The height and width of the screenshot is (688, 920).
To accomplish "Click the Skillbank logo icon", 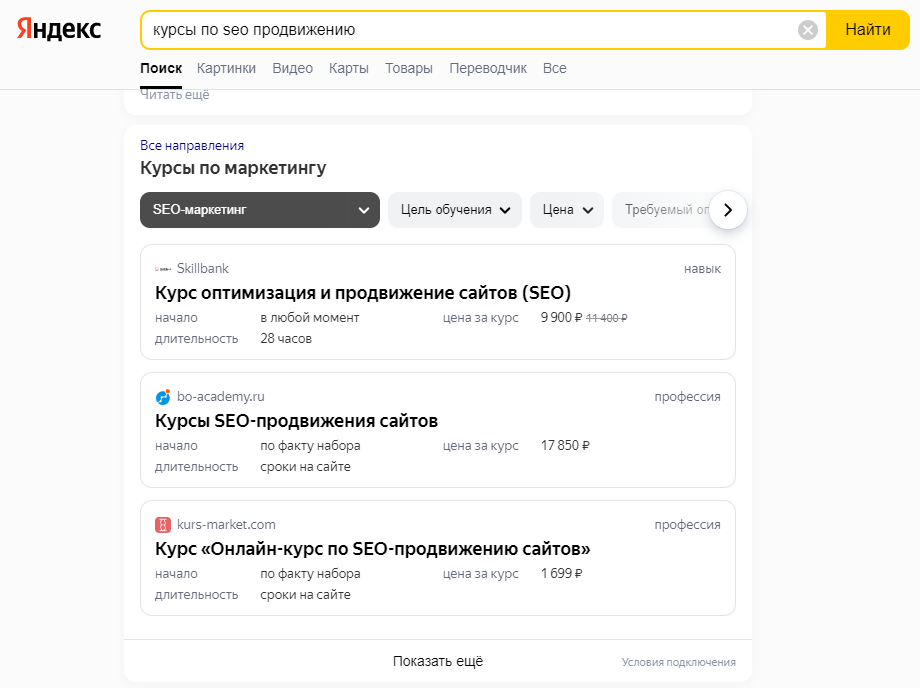I will click(x=163, y=269).
